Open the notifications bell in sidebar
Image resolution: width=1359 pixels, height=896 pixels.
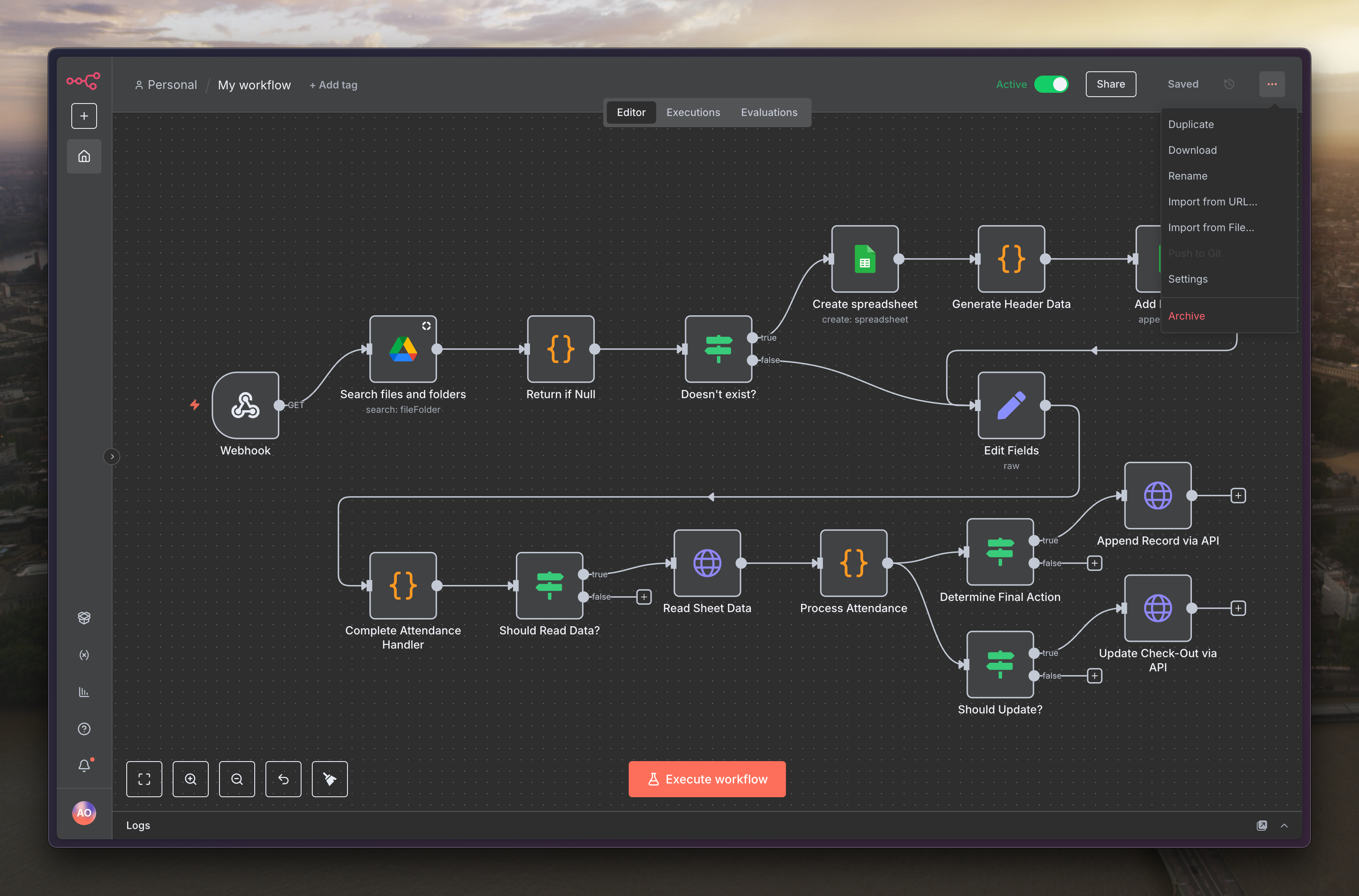[x=84, y=765]
